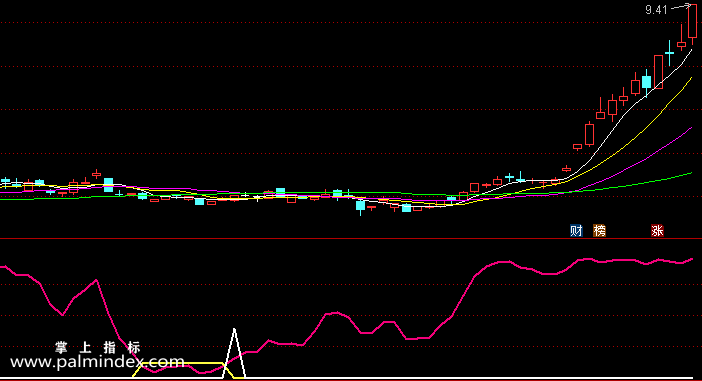Select the cyan cross doji candle near the top right
Screen dimensions: 702x381
[669, 53]
